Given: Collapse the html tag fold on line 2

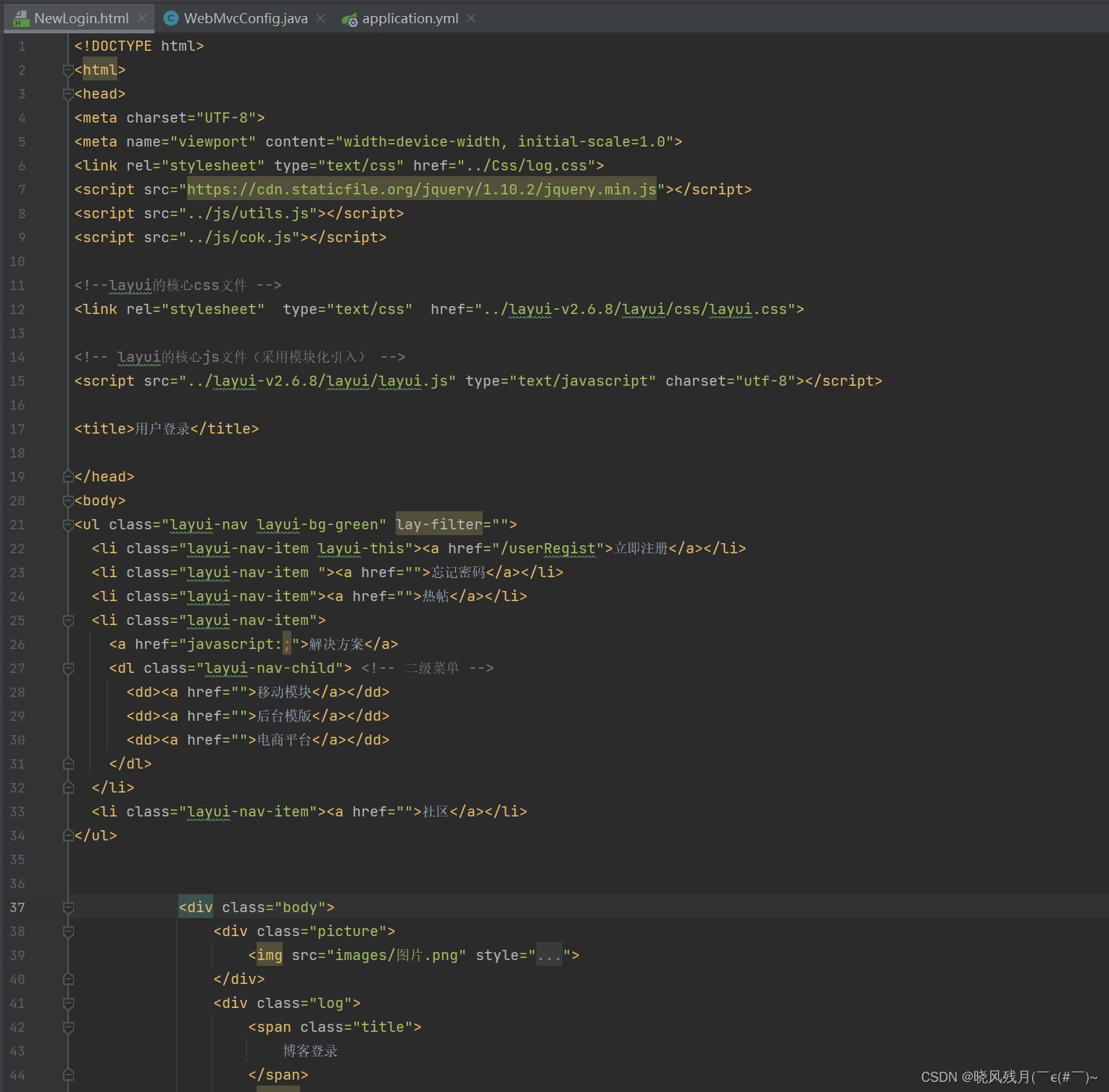Looking at the screenshot, I should click(68, 70).
